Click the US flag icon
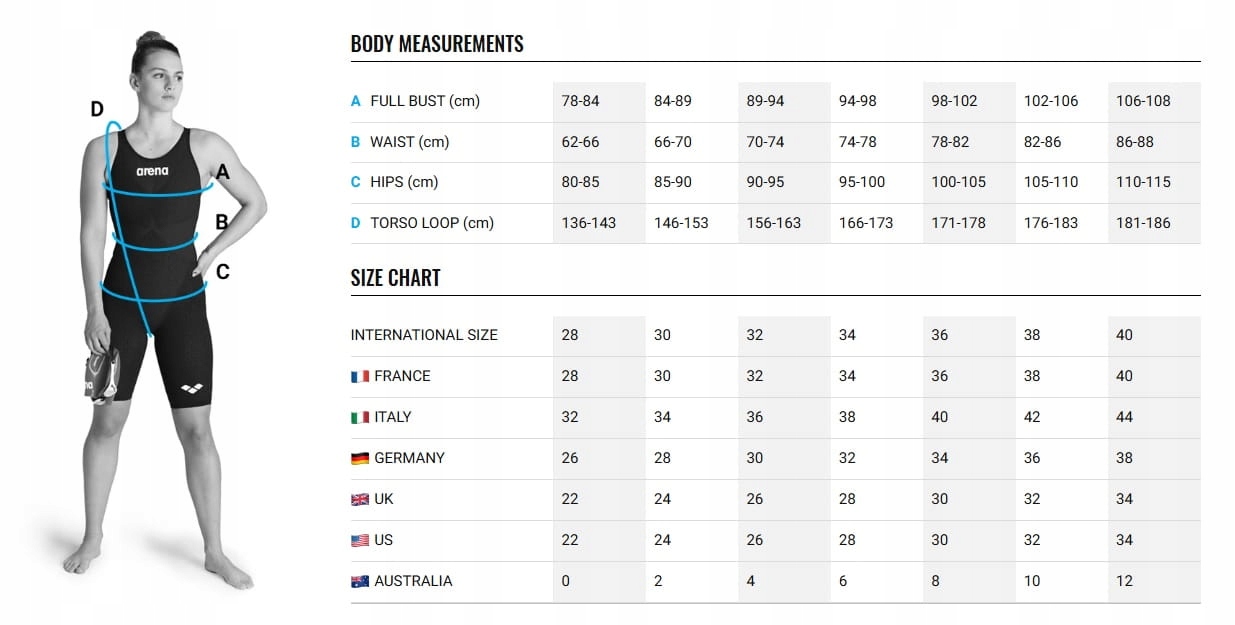The height and width of the screenshot is (625, 1235). 360,541
